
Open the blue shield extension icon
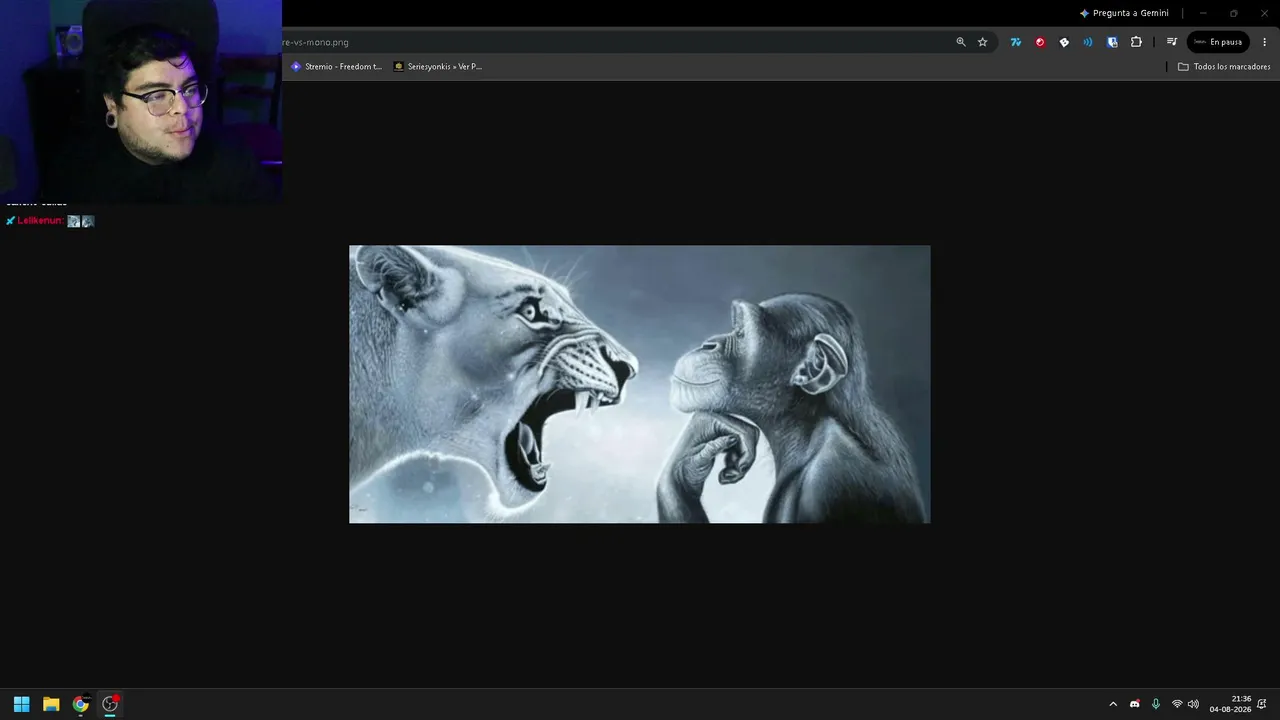[1112, 42]
